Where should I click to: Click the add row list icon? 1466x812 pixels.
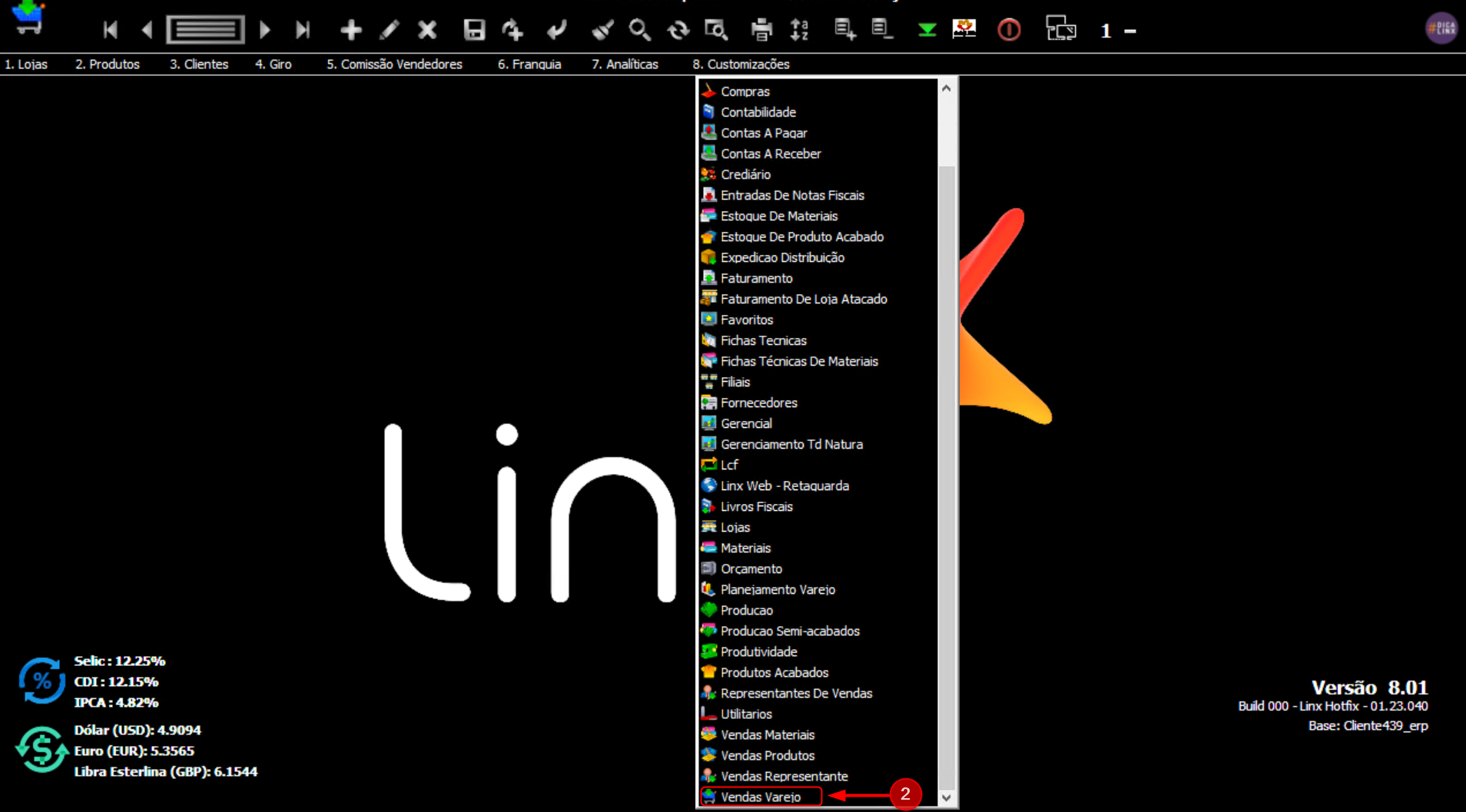click(845, 30)
